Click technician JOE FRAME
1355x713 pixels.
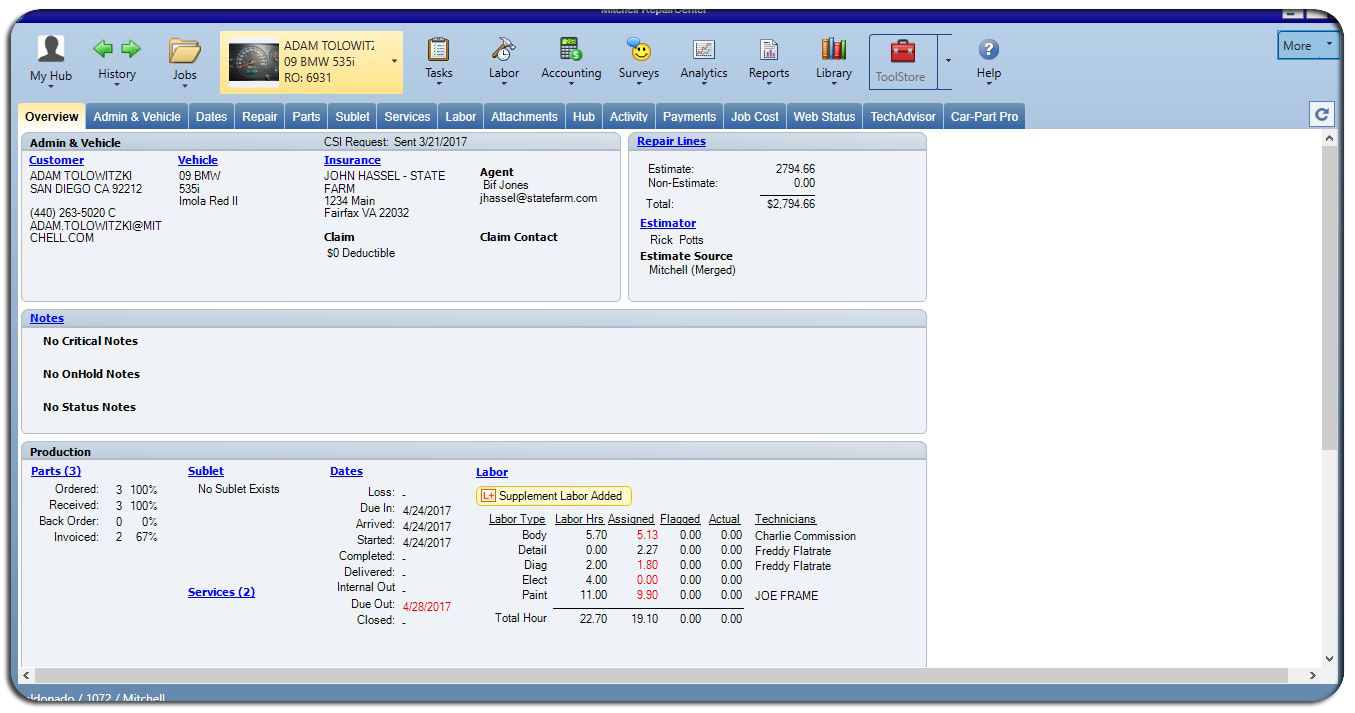(786, 596)
